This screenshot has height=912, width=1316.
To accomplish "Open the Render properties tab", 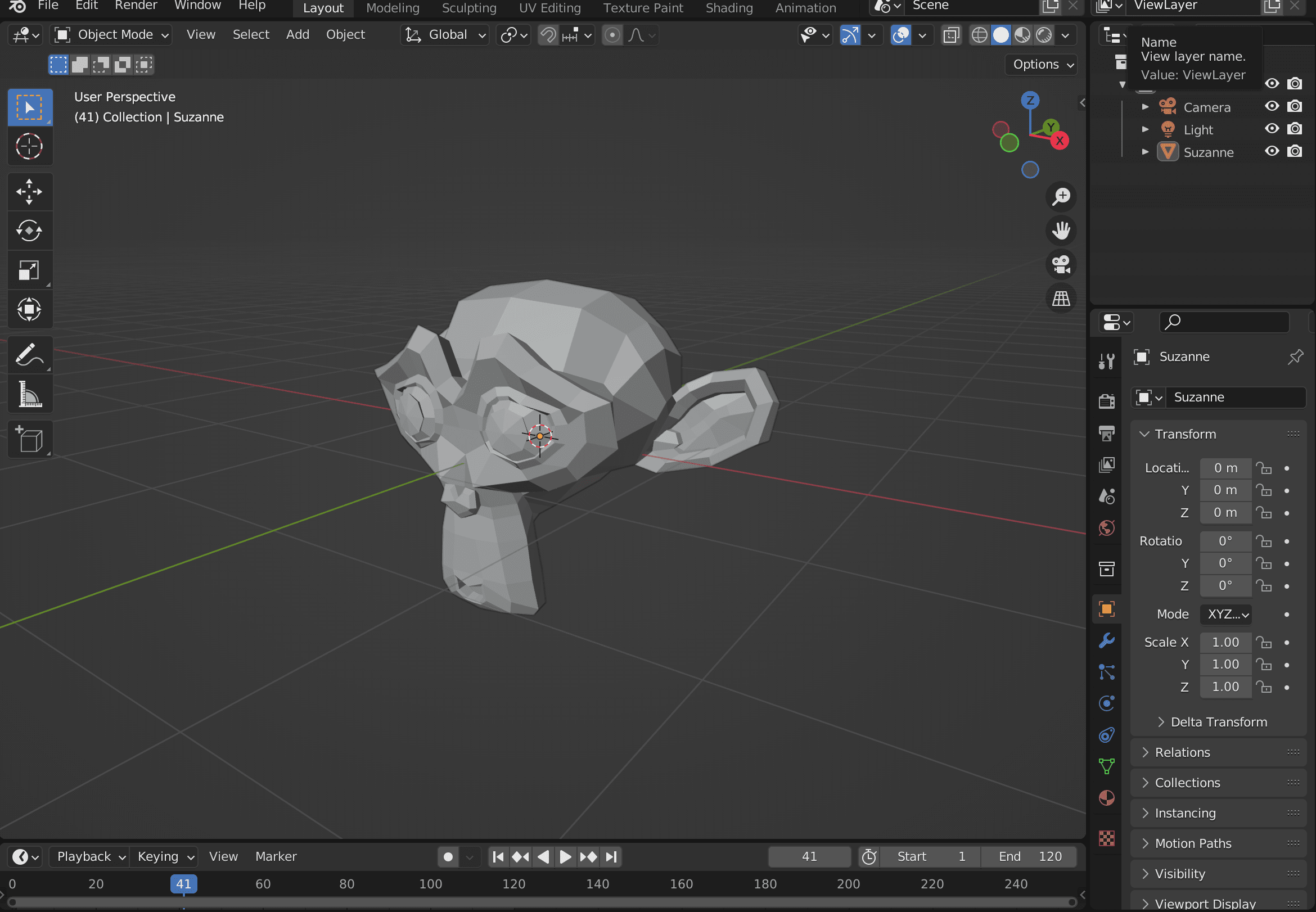I will (1107, 401).
